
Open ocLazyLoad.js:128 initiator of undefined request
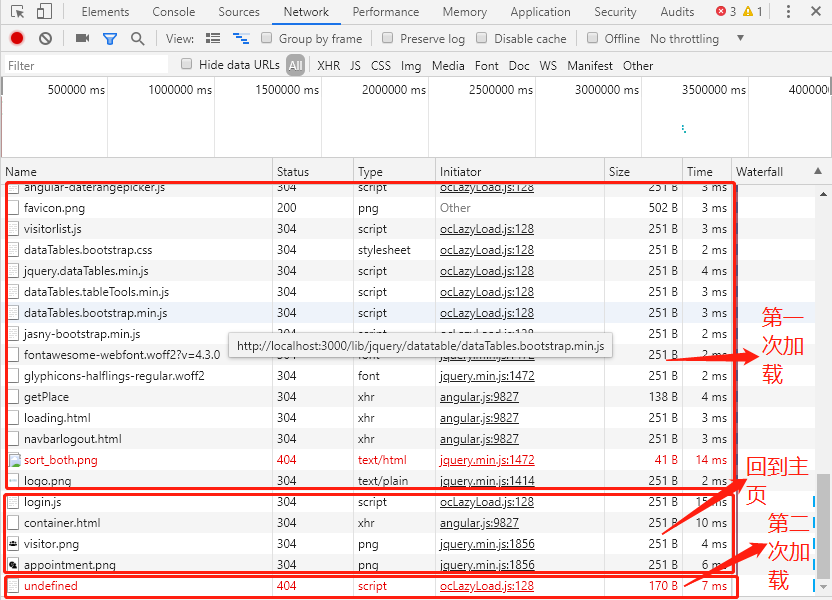pos(487,586)
